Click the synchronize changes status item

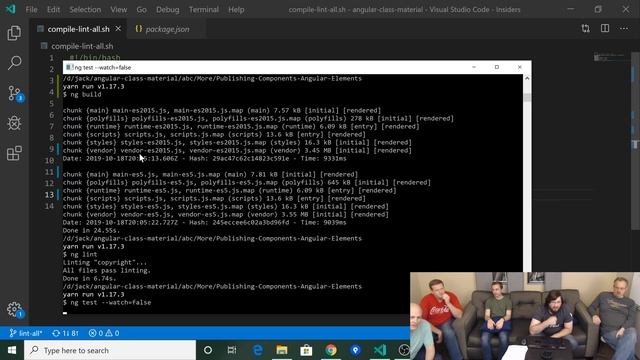[65, 333]
